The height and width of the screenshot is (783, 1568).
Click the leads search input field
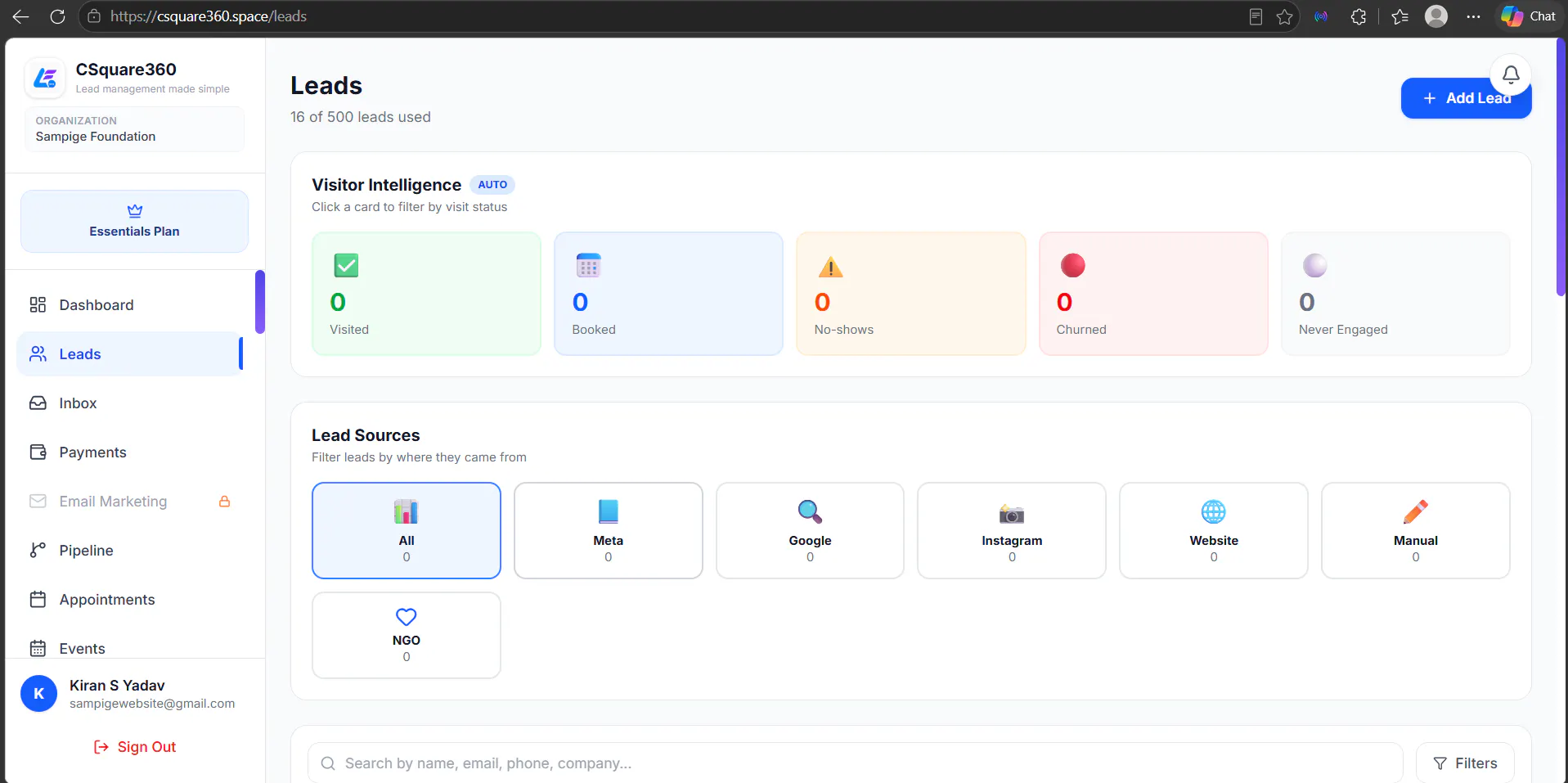tap(856, 763)
